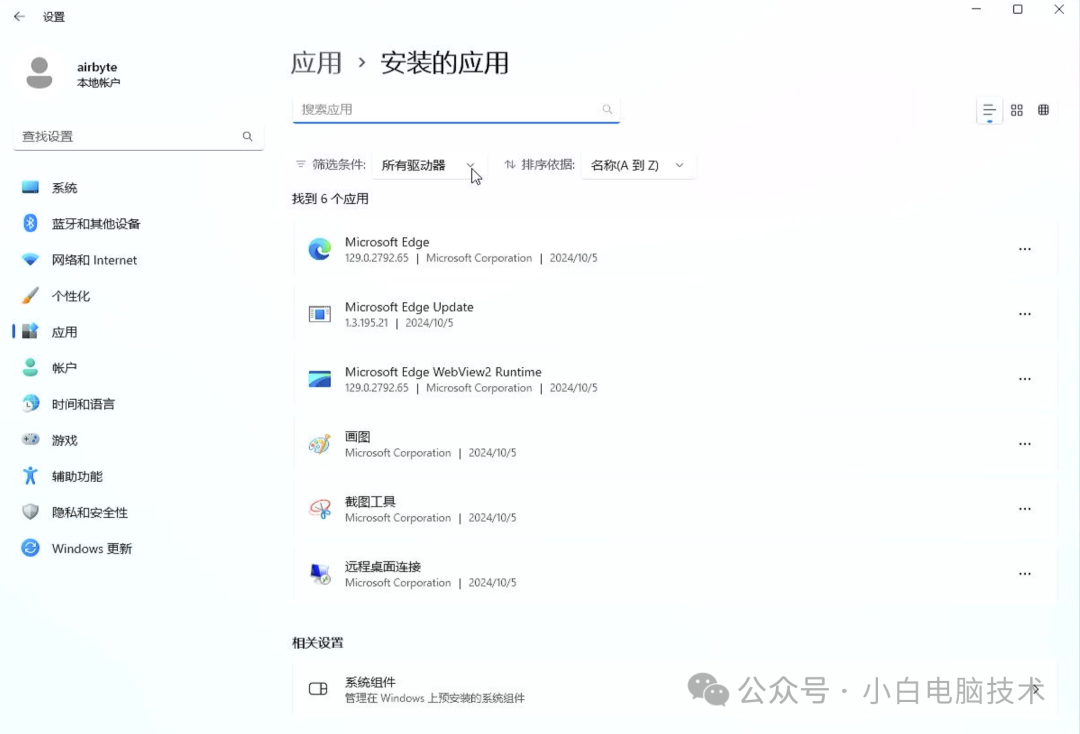This screenshot has height=734, width=1080.
Task: Open 时间和语言 settings category
Action: 138,404
